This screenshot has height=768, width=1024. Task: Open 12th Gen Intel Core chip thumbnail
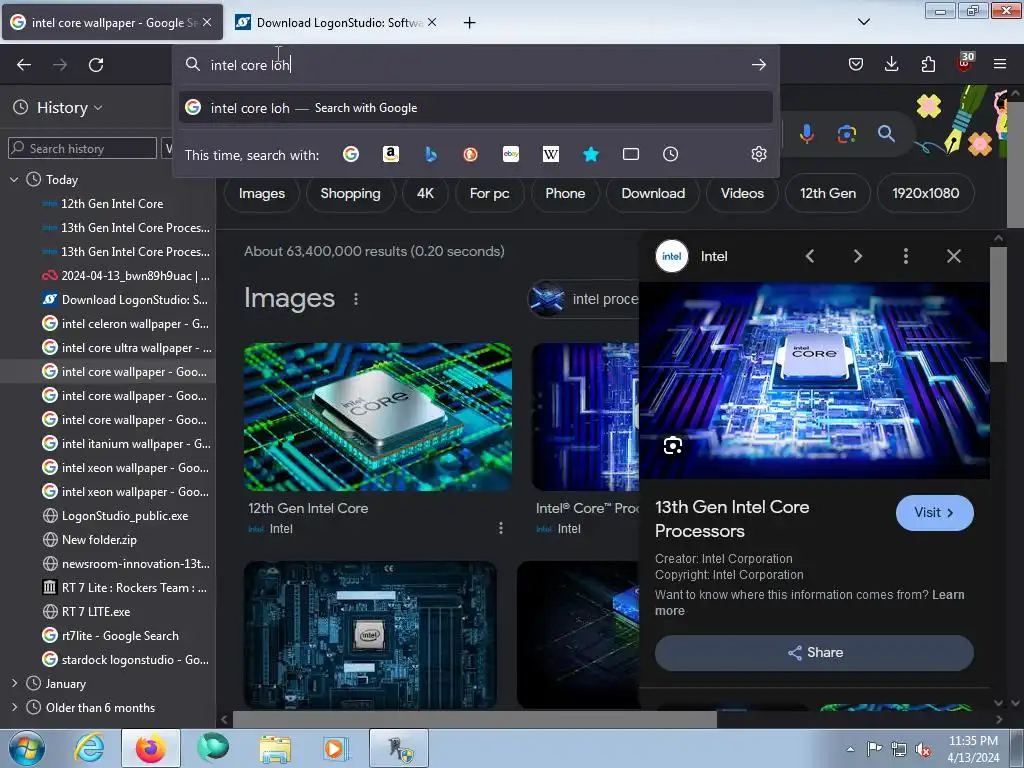[x=377, y=417]
